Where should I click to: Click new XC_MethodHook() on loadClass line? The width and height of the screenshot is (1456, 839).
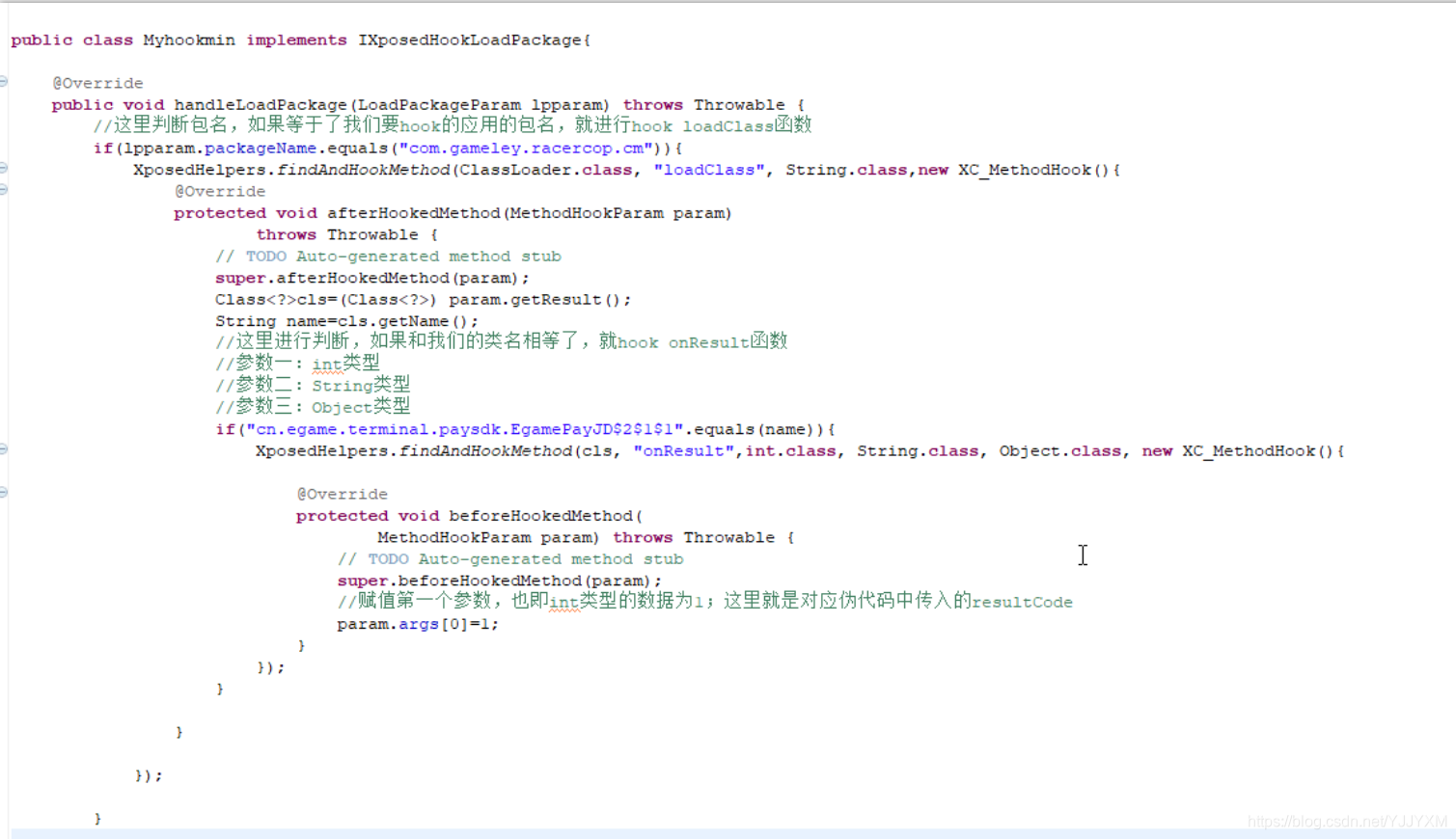(x=1013, y=170)
